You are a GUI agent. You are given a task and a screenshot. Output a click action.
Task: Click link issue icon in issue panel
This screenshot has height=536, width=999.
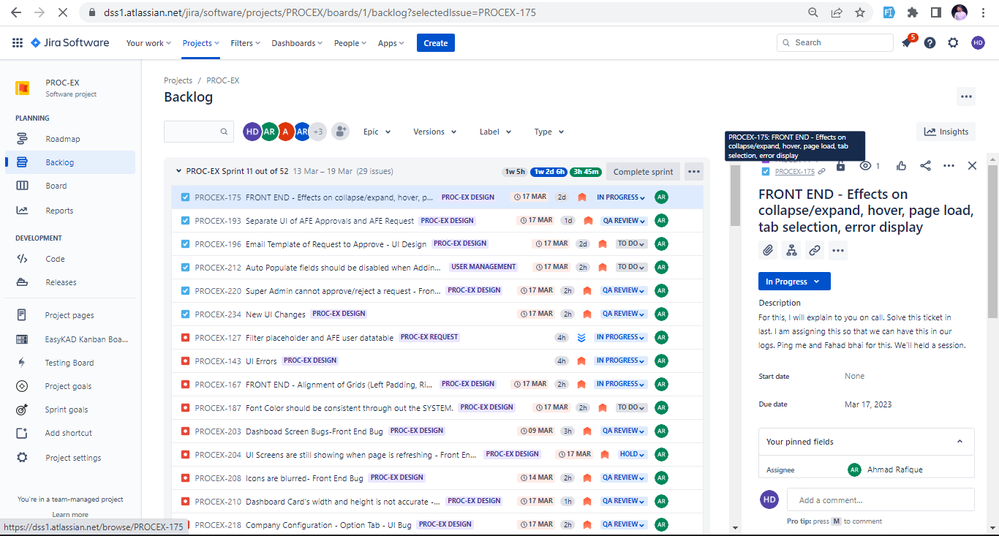tap(814, 250)
